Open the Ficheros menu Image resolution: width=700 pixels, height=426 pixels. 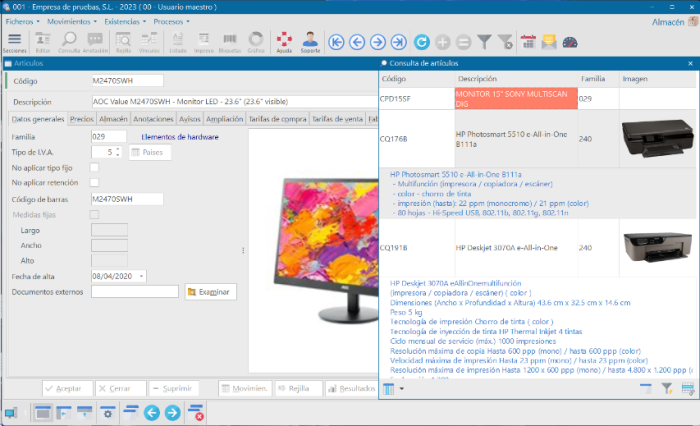click(22, 21)
